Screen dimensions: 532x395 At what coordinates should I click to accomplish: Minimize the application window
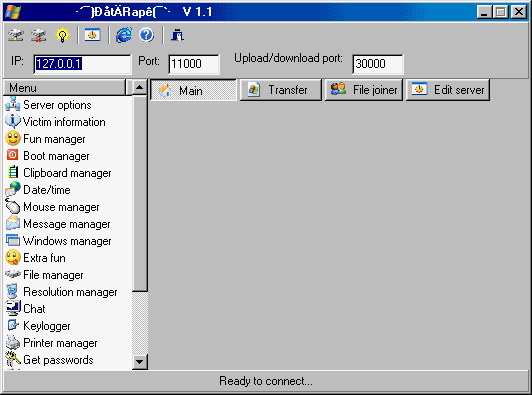pyautogui.click(x=484, y=12)
